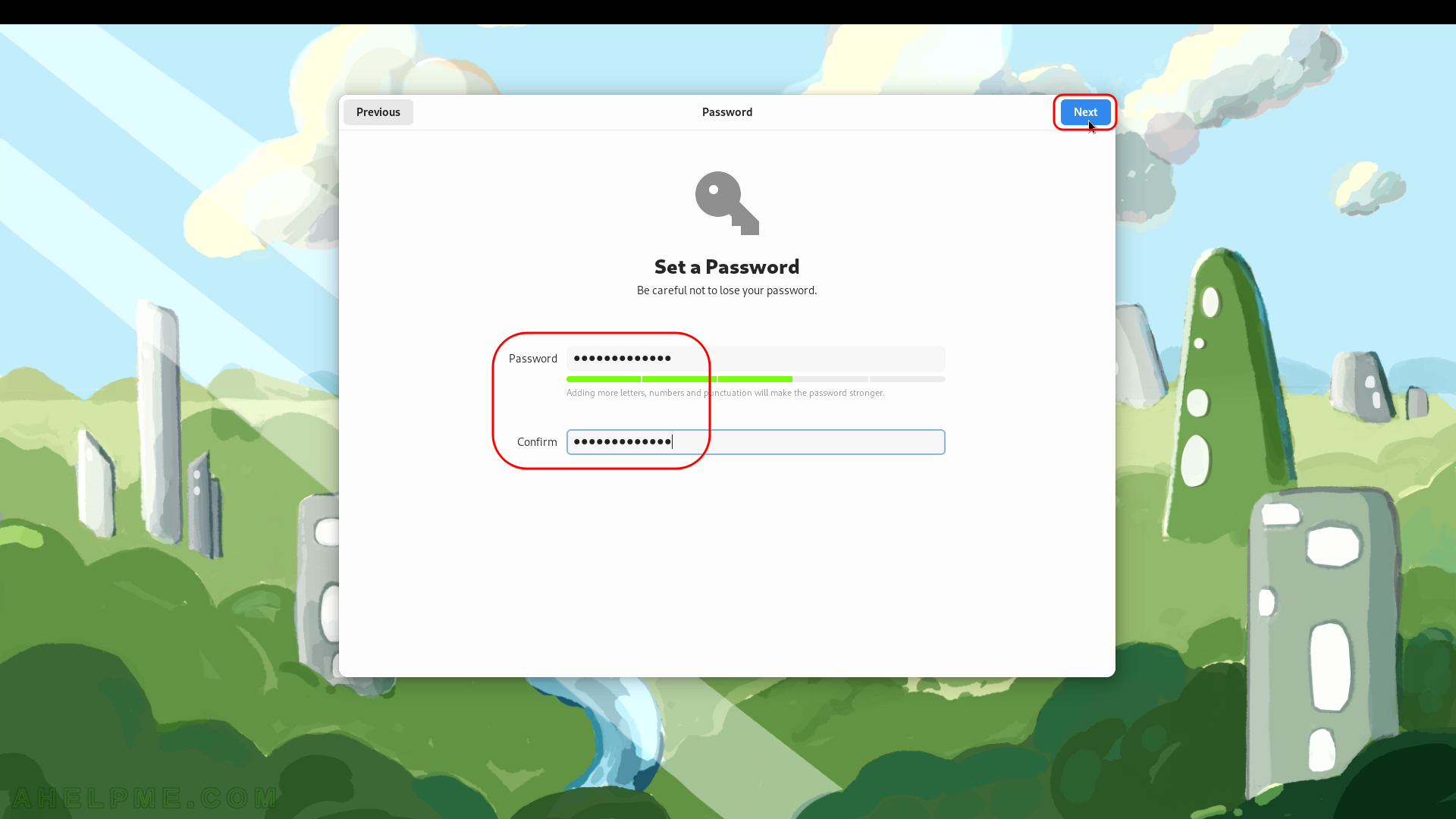1456x819 pixels.
Task: Focus the Confirm password field
Action: click(755, 442)
